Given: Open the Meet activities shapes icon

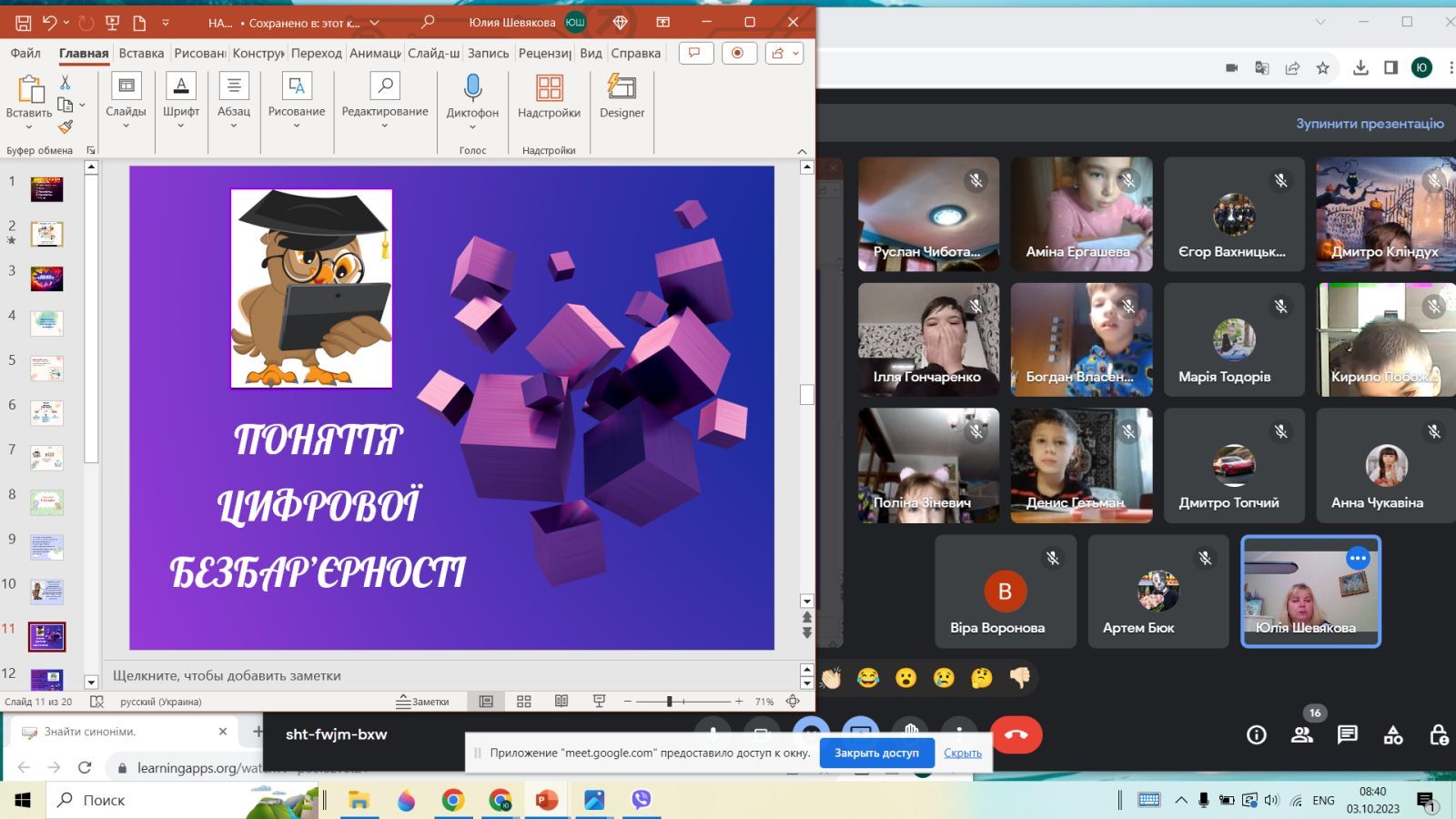Looking at the screenshot, I should (x=1393, y=734).
